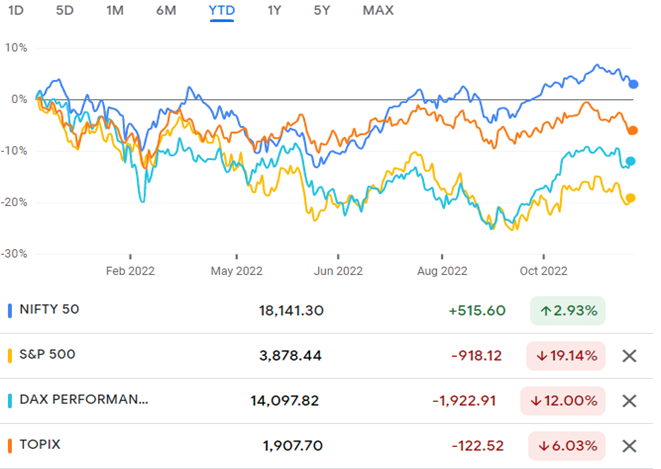Switch to the 1D time range

(16, 10)
